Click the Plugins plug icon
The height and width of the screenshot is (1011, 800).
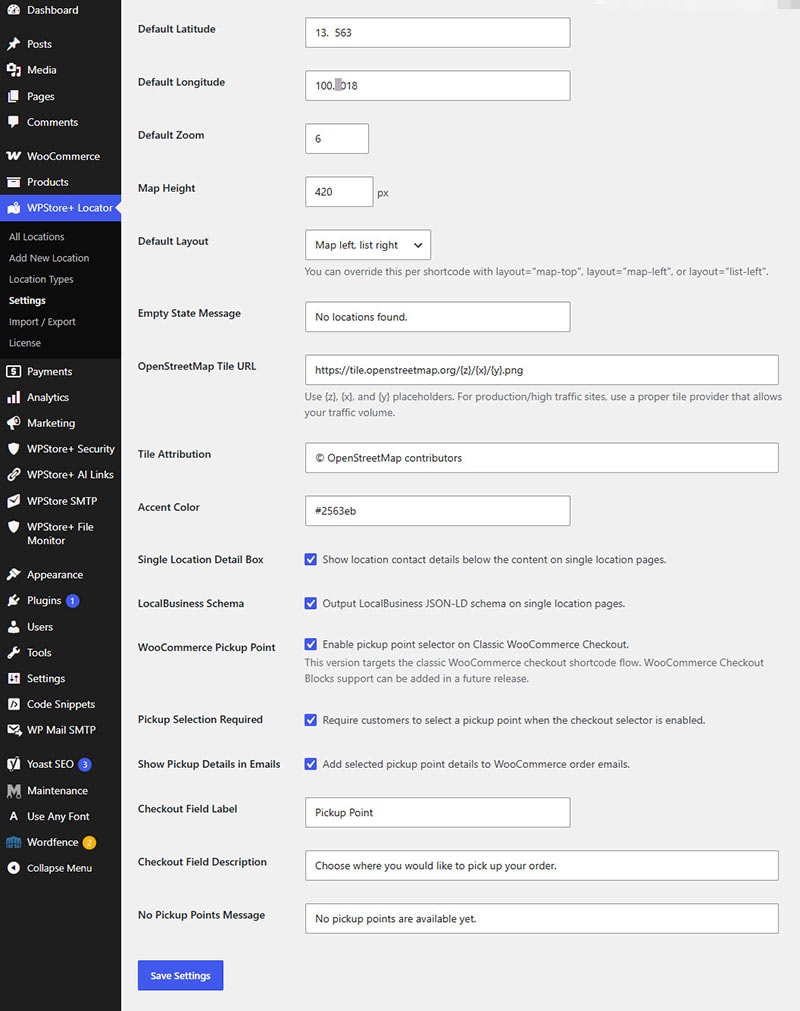(14, 600)
